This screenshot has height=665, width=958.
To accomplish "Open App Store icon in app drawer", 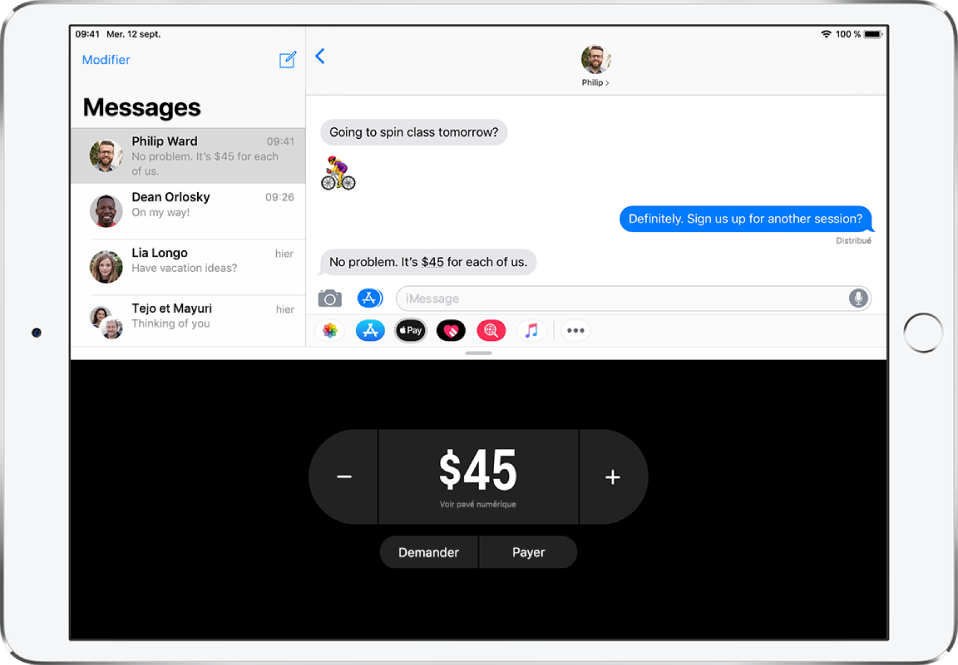I will point(370,331).
